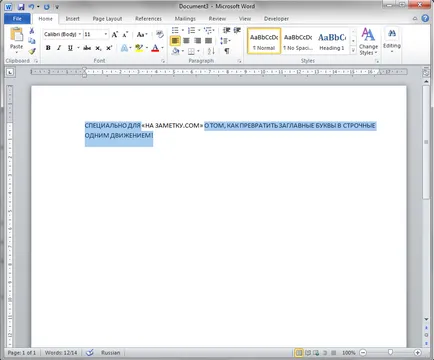
Task: Apply subscript formatting
Action: pos(98,48)
